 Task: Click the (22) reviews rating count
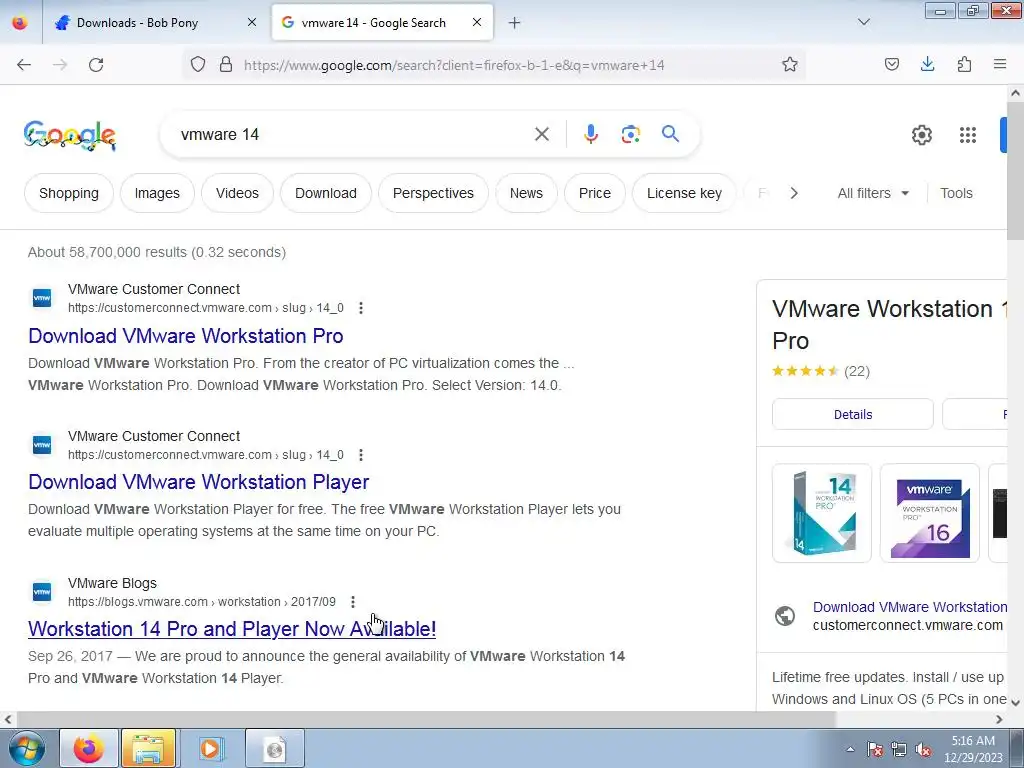[x=857, y=372]
